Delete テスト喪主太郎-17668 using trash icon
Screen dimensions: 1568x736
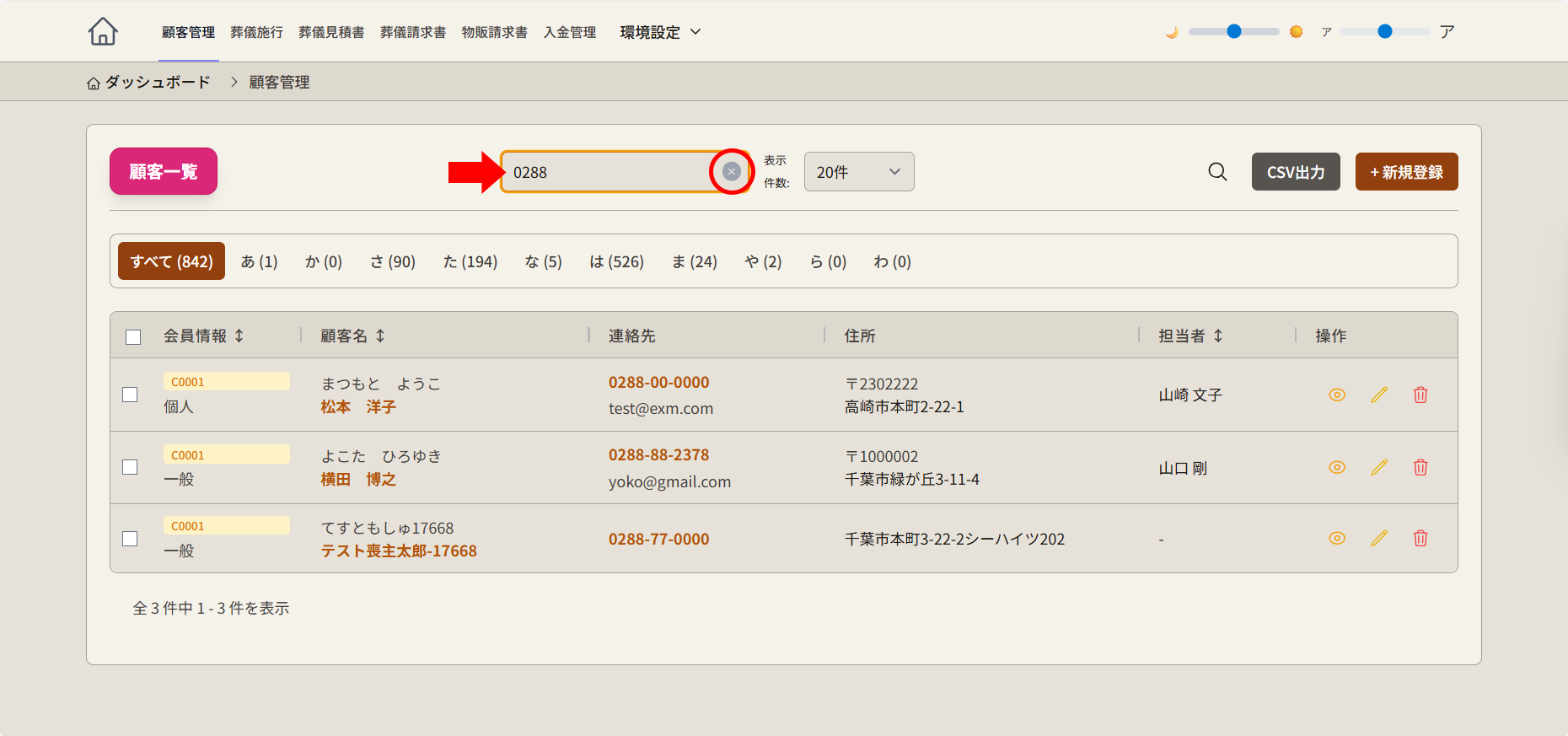click(x=1420, y=538)
